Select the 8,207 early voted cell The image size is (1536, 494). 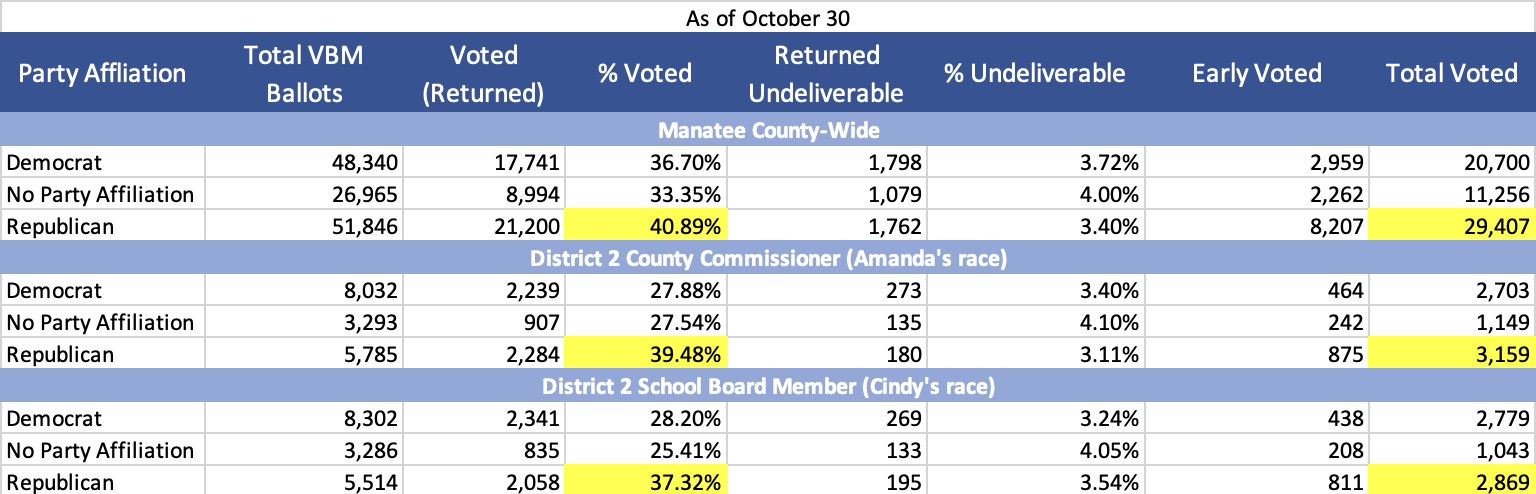pos(1256,226)
